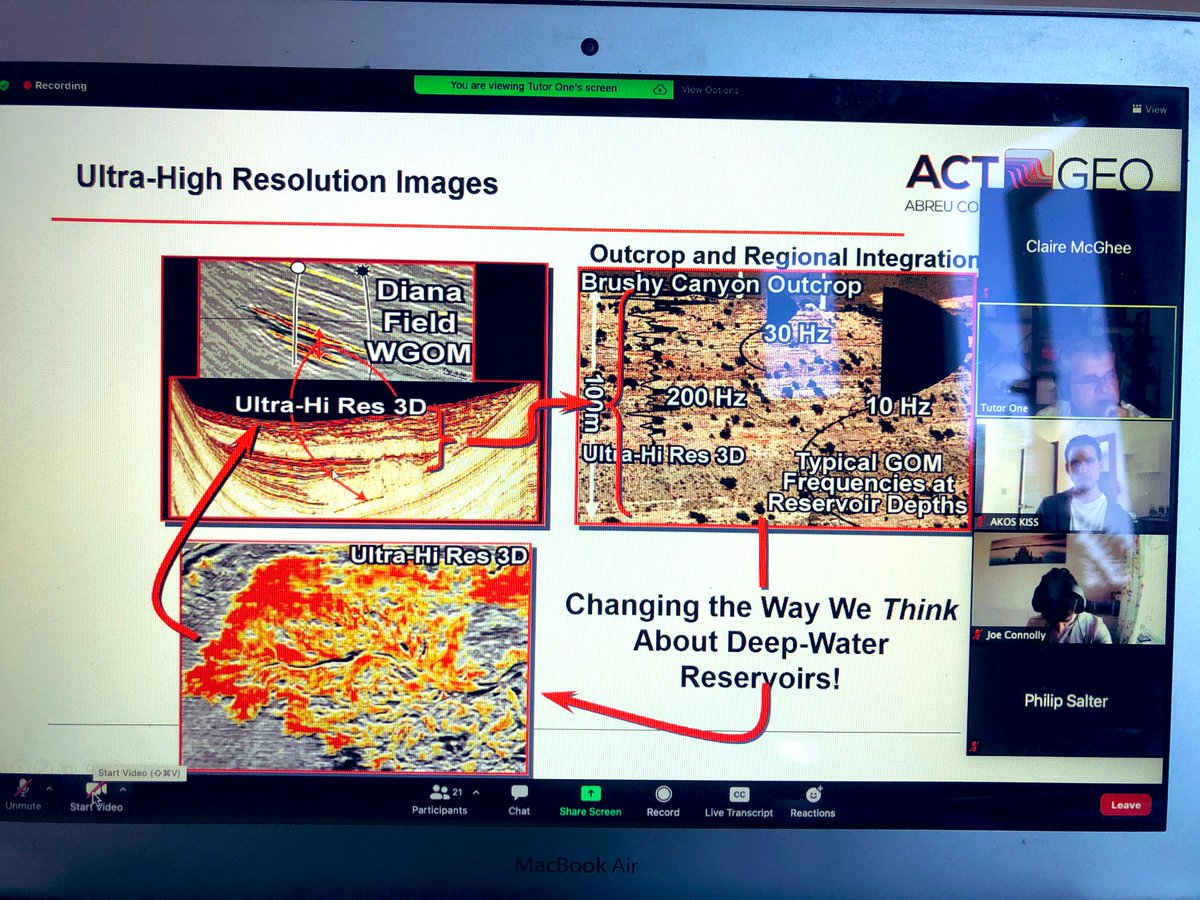1200x900 pixels.
Task: Click the green encryption shield icon
Action: (5, 86)
